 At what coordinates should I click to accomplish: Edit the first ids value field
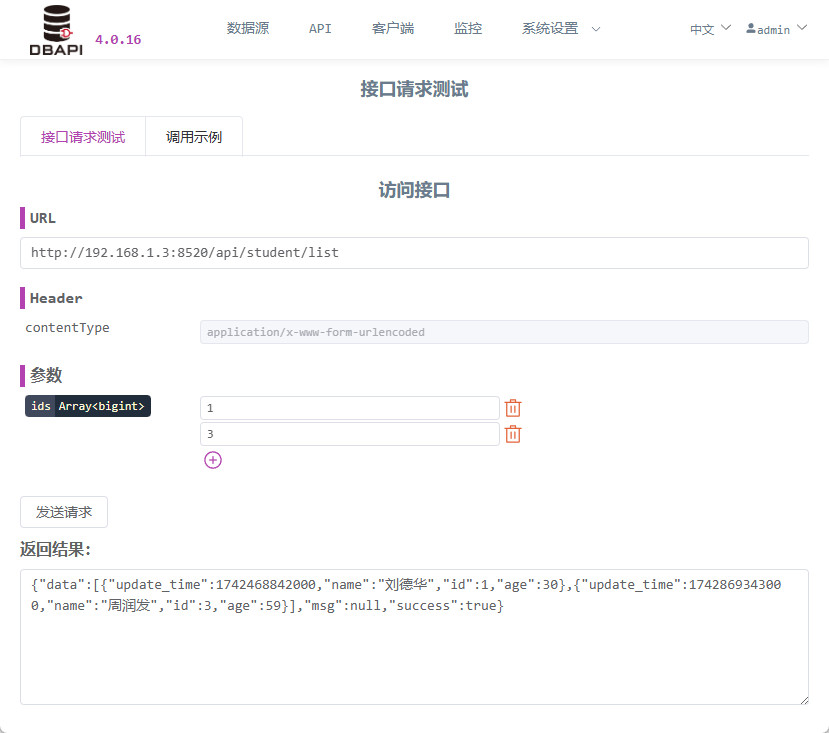click(x=350, y=408)
